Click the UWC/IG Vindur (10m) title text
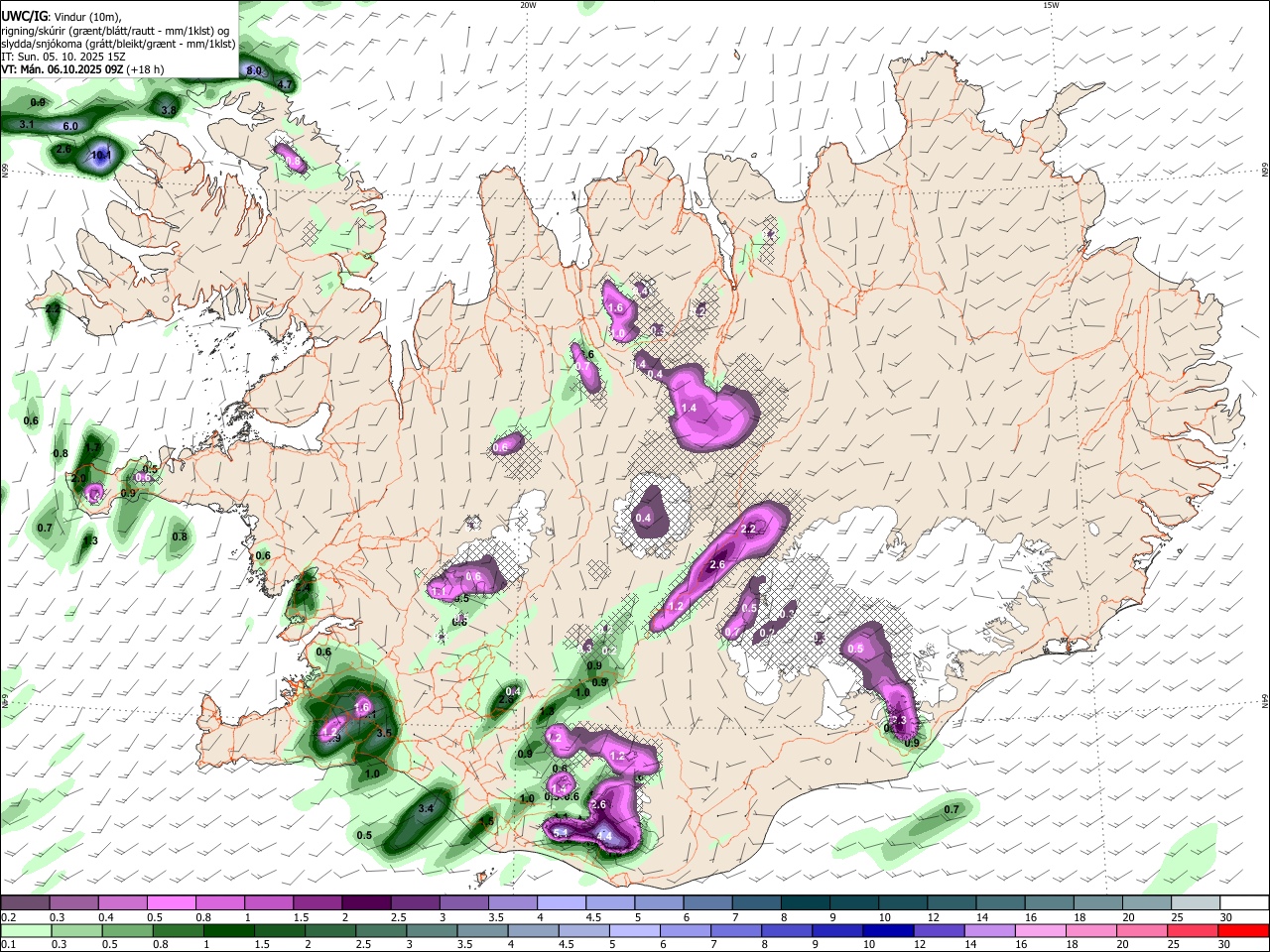Screen dimensions: 1270x952 (x=61, y=17)
